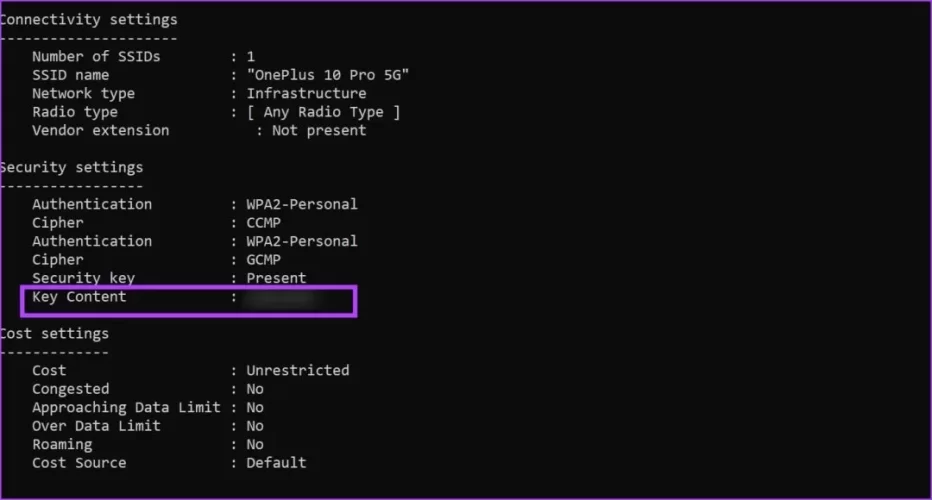This screenshot has width=932, height=500.
Task: Click the "Default" cost source value
Action: (276, 463)
